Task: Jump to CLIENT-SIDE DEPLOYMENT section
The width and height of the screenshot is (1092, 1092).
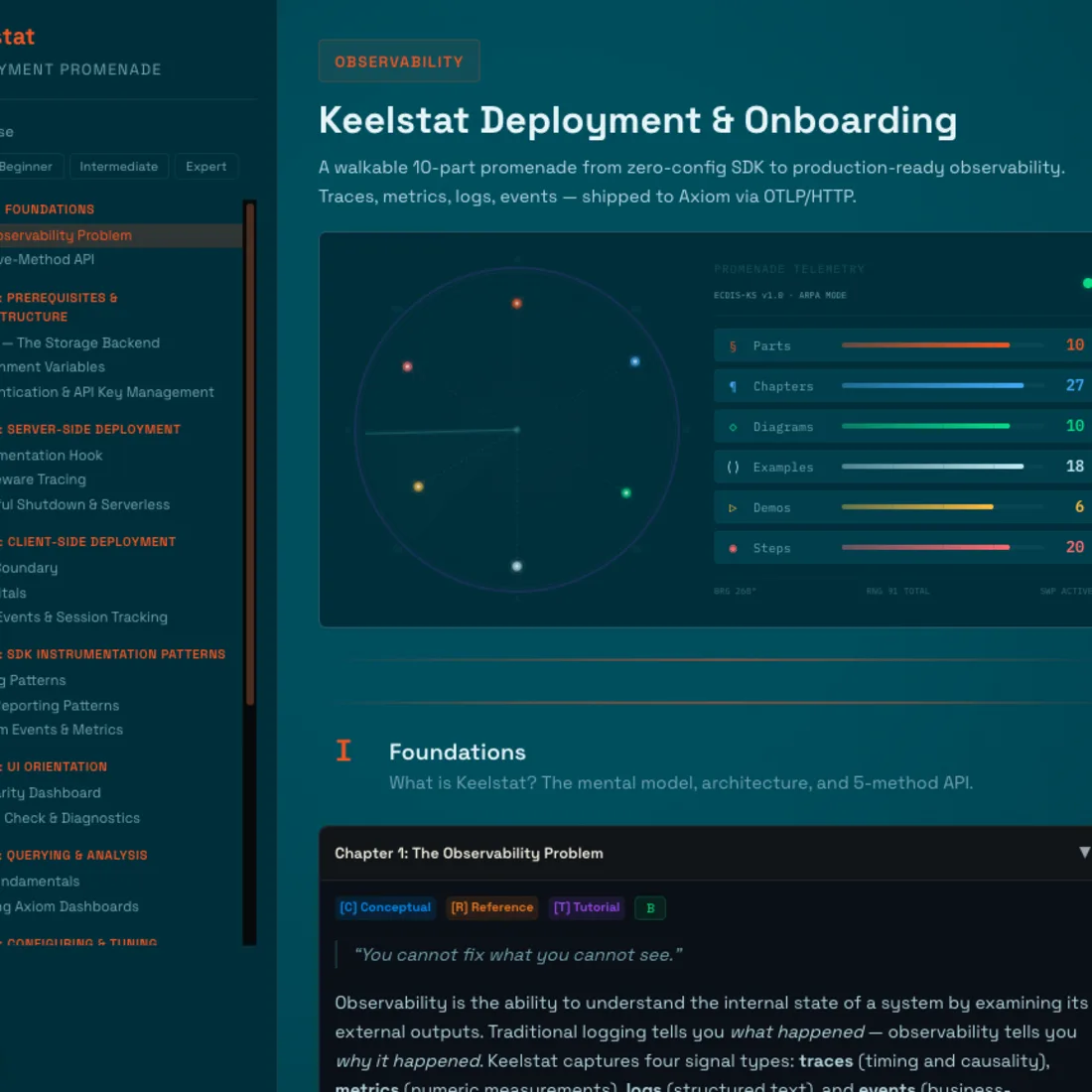Action: 88,541
